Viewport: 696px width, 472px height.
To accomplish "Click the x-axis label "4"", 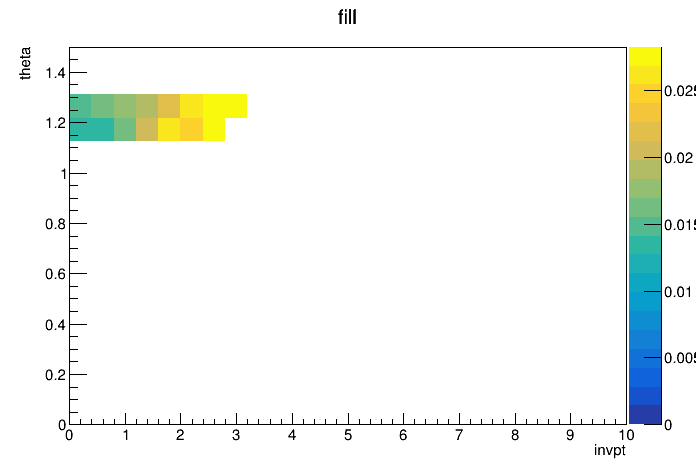I will (292, 435).
